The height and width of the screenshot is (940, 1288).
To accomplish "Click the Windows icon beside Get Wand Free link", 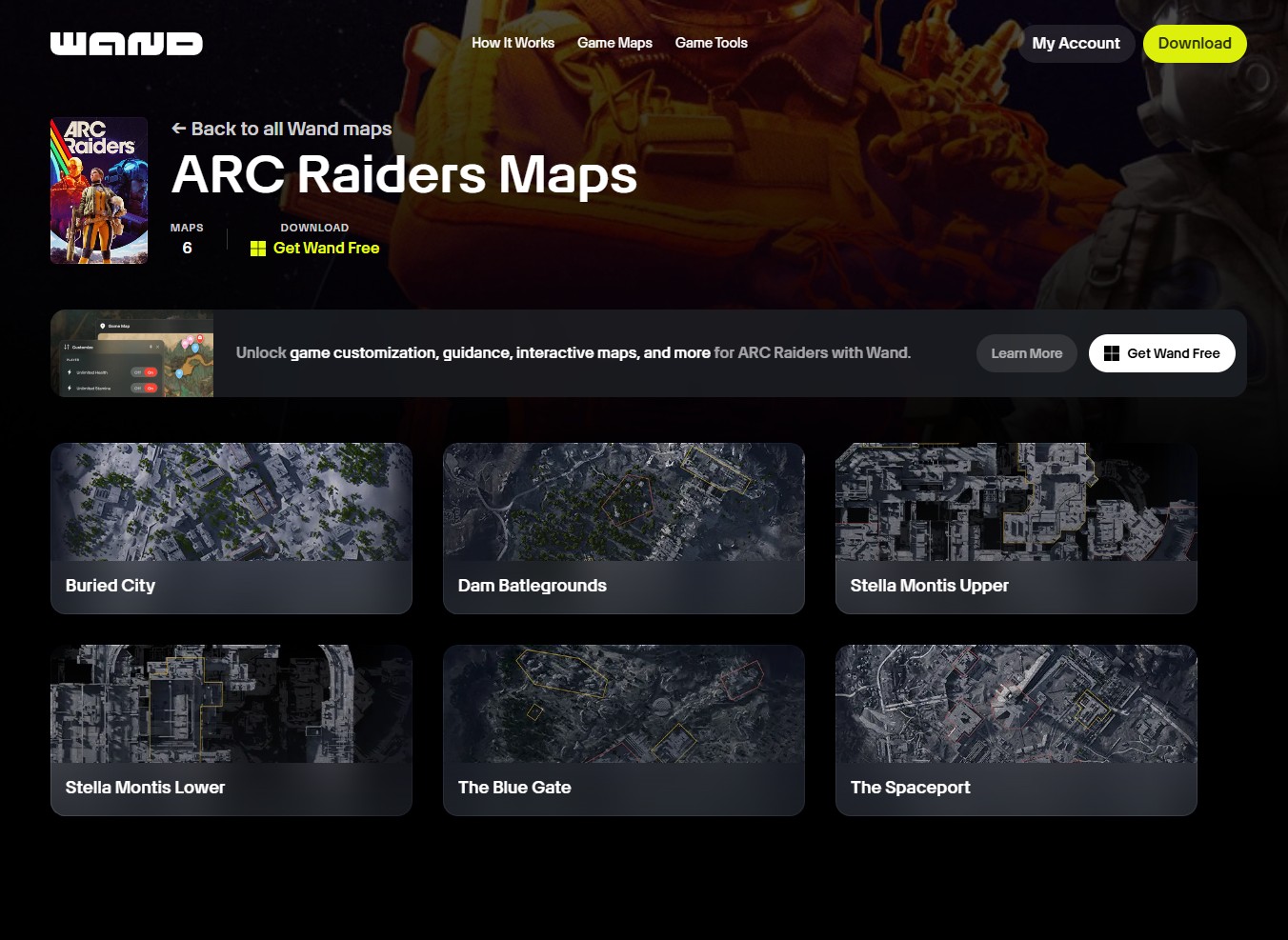I will coord(258,249).
